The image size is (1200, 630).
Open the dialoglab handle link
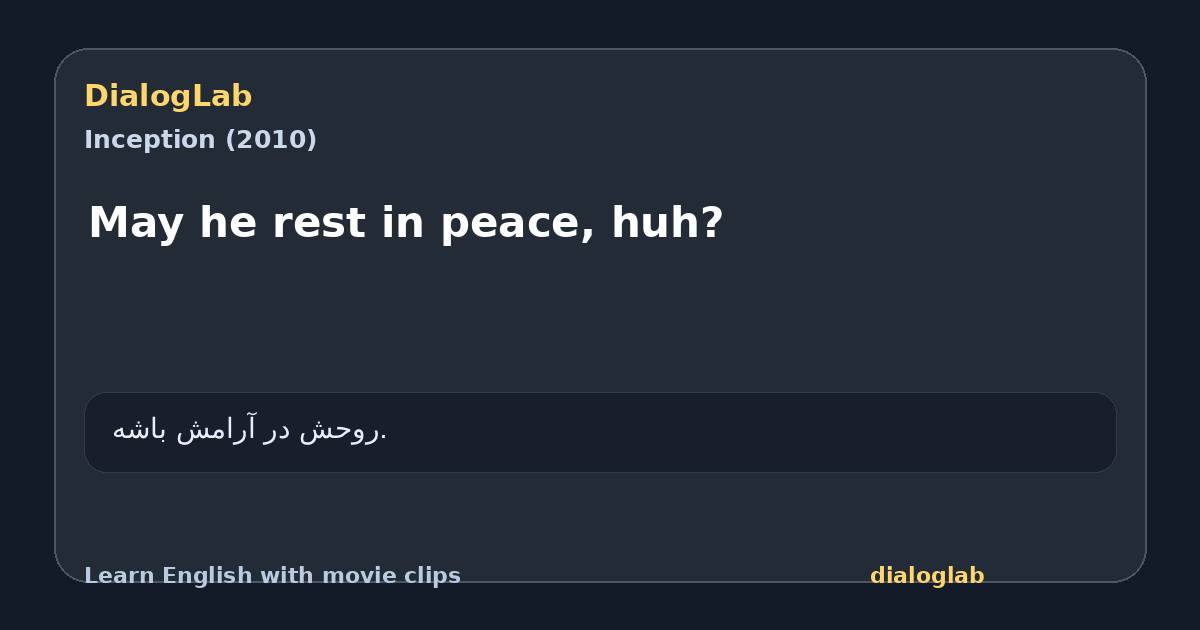click(x=927, y=576)
